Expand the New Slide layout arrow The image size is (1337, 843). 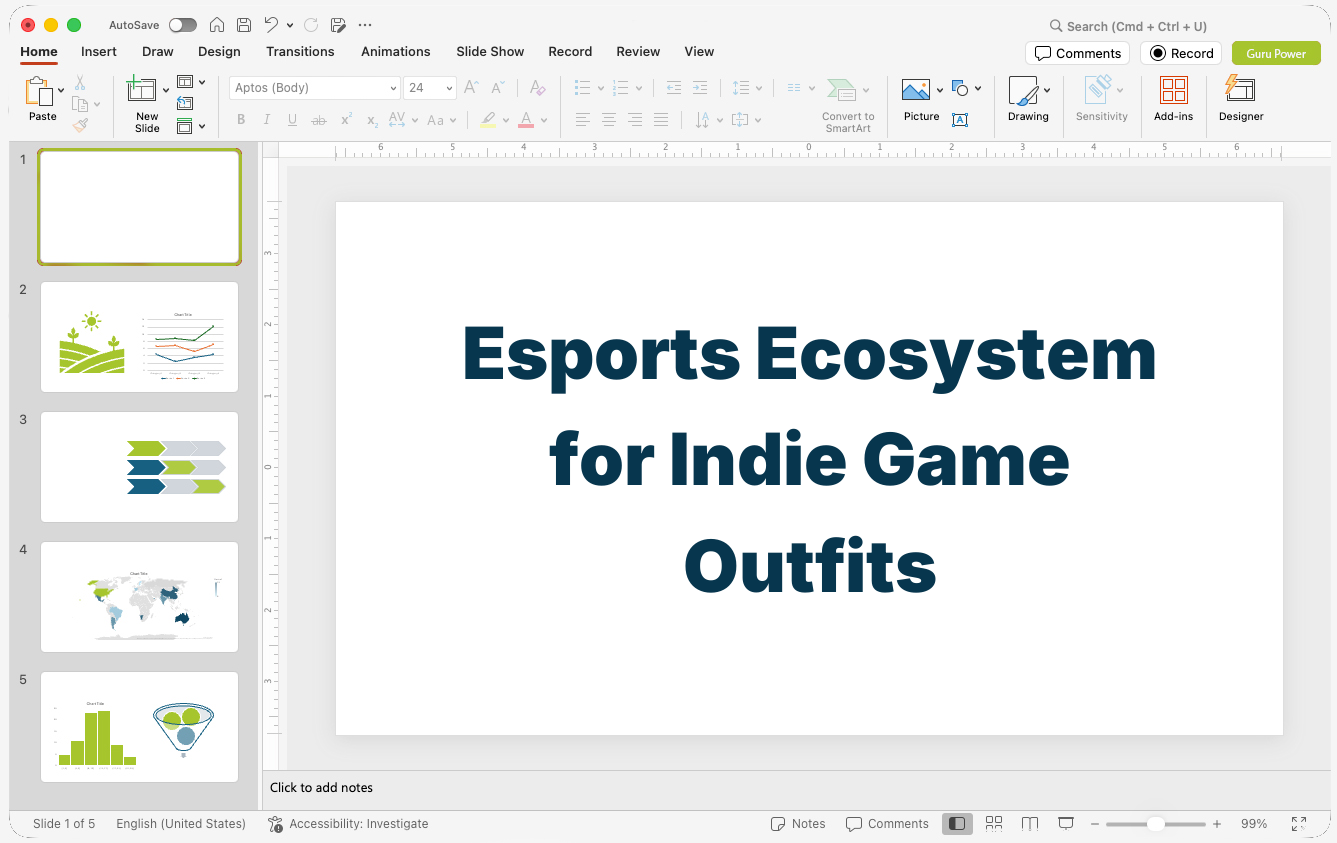point(166,90)
